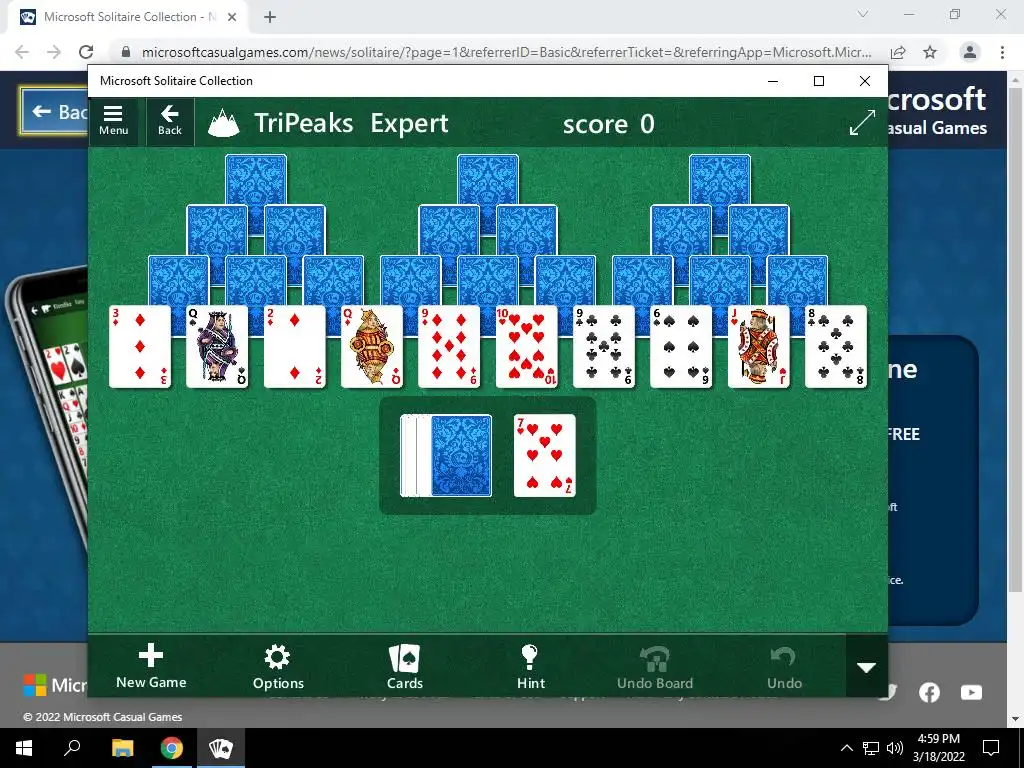The width and height of the screenshot is (1024, 768).
Task: Open the network icon in tray
Action: 871,748
